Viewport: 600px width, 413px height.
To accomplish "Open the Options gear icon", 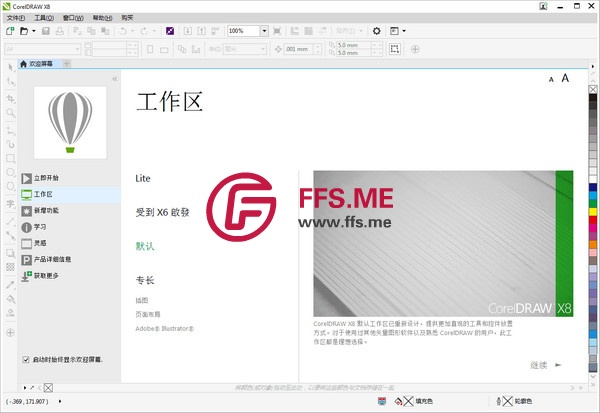I will point(377,31).
